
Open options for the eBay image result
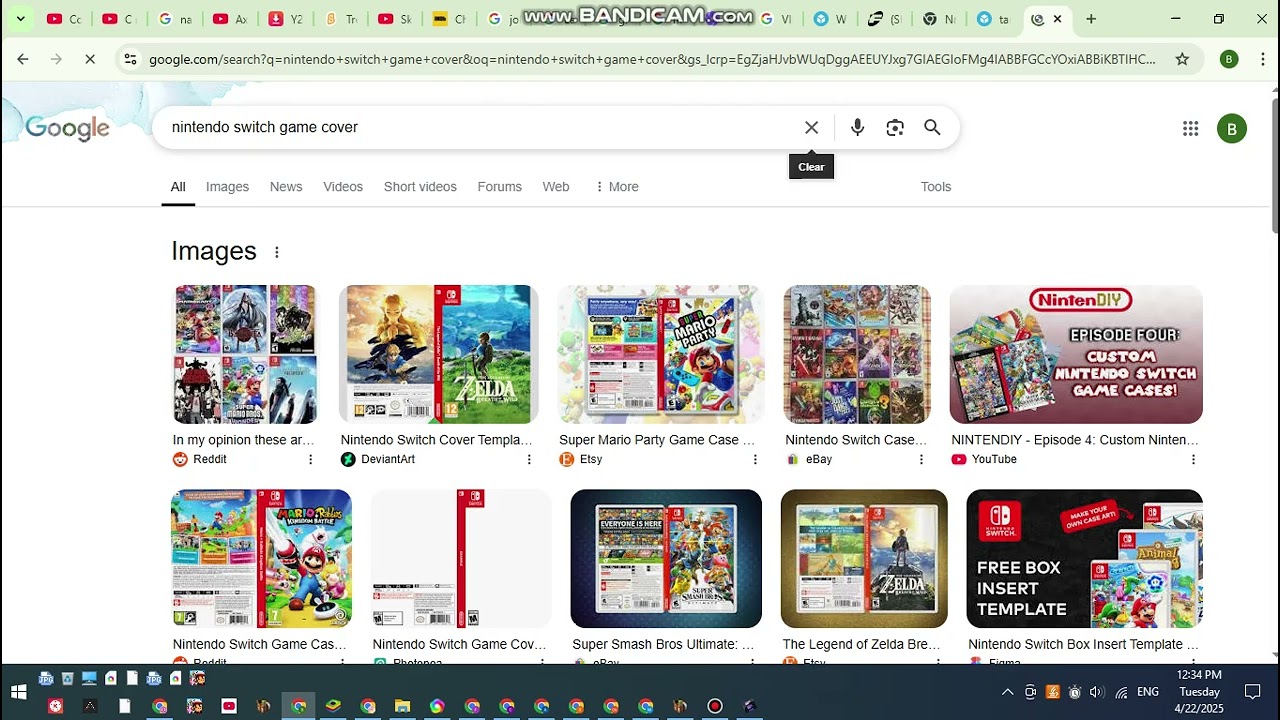pyautogui.click(x=921, y=459)
